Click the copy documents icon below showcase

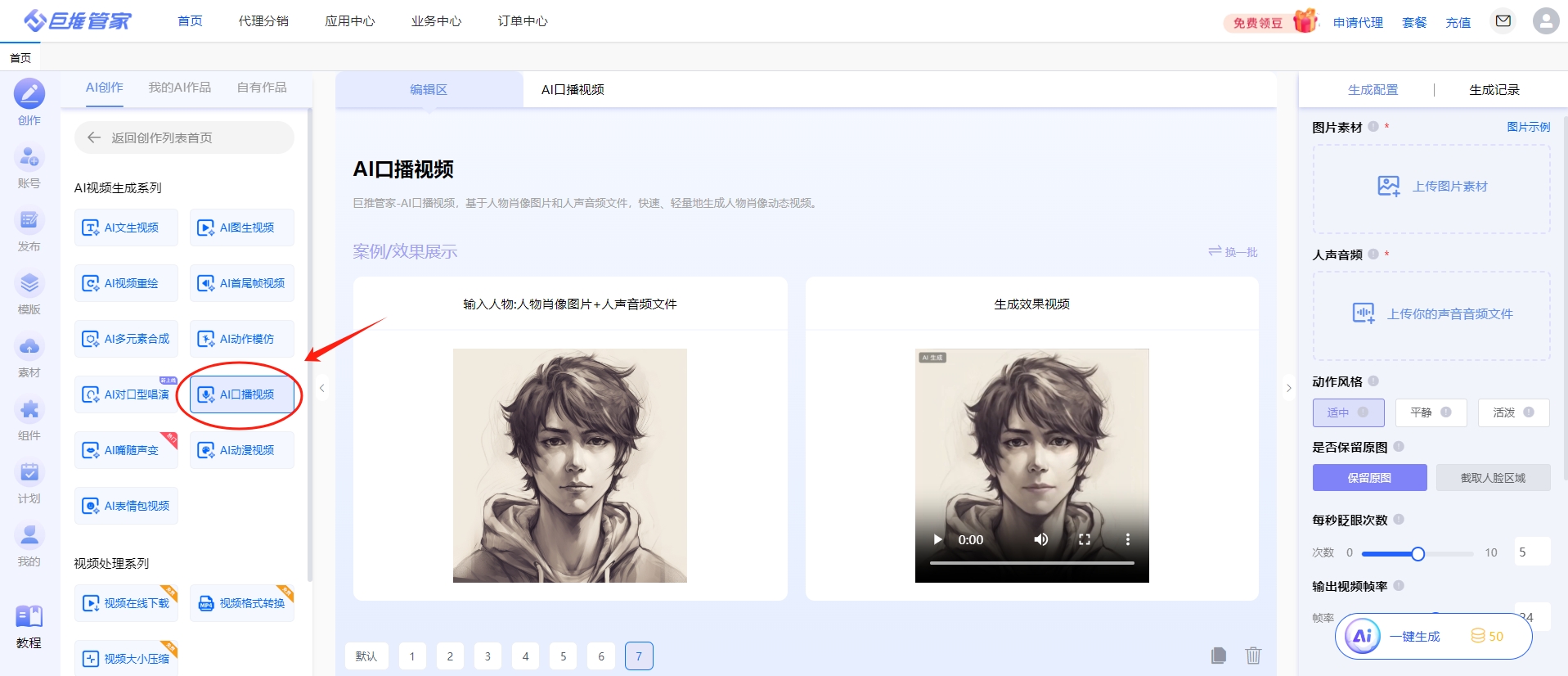tap(1219, 655)
